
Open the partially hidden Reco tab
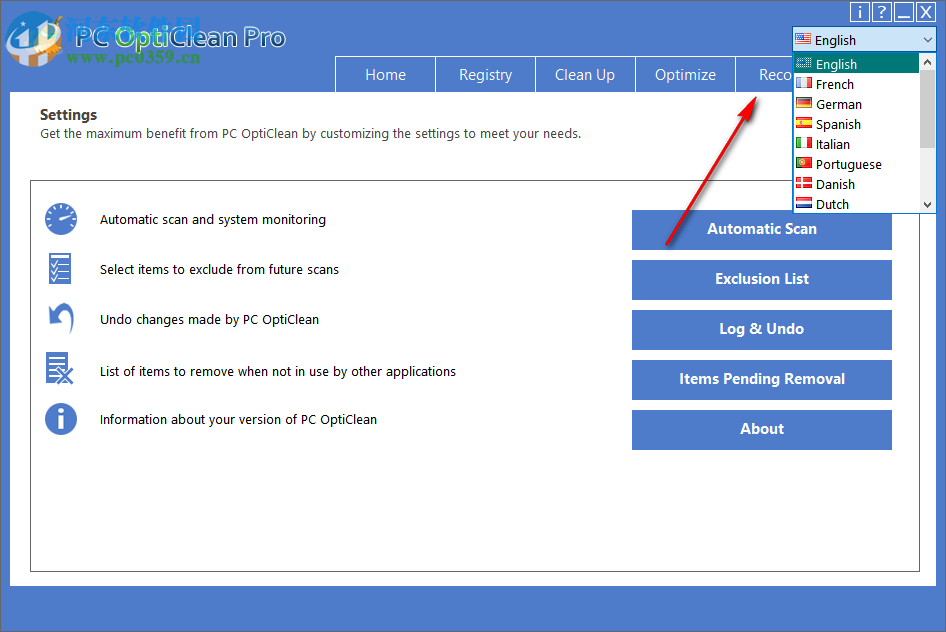764,74
